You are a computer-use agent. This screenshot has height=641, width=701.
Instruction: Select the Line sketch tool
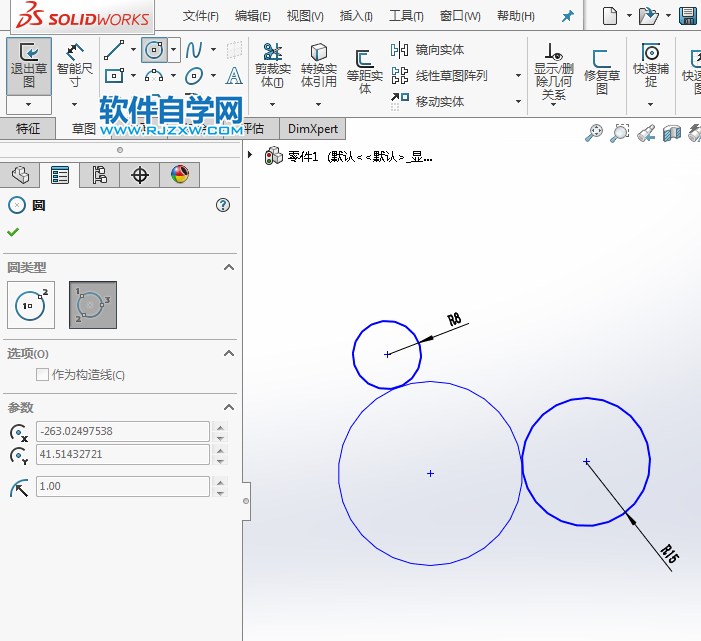click(x=114, y=49)
